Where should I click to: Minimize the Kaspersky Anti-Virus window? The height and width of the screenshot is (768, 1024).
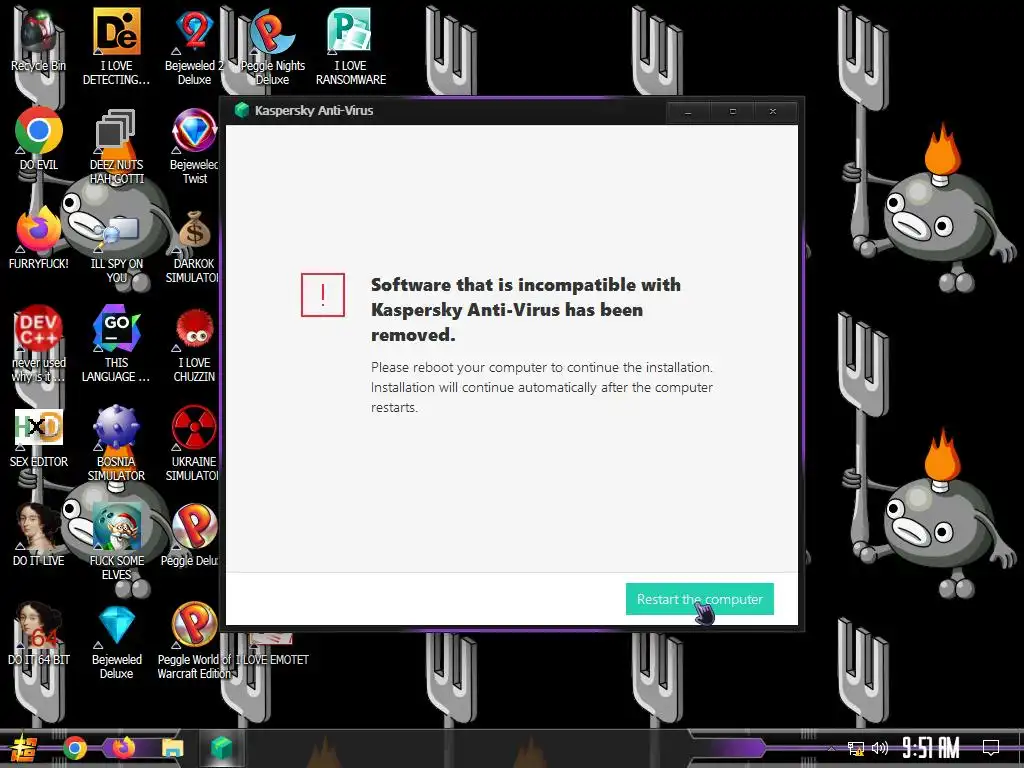coord(688,112)
